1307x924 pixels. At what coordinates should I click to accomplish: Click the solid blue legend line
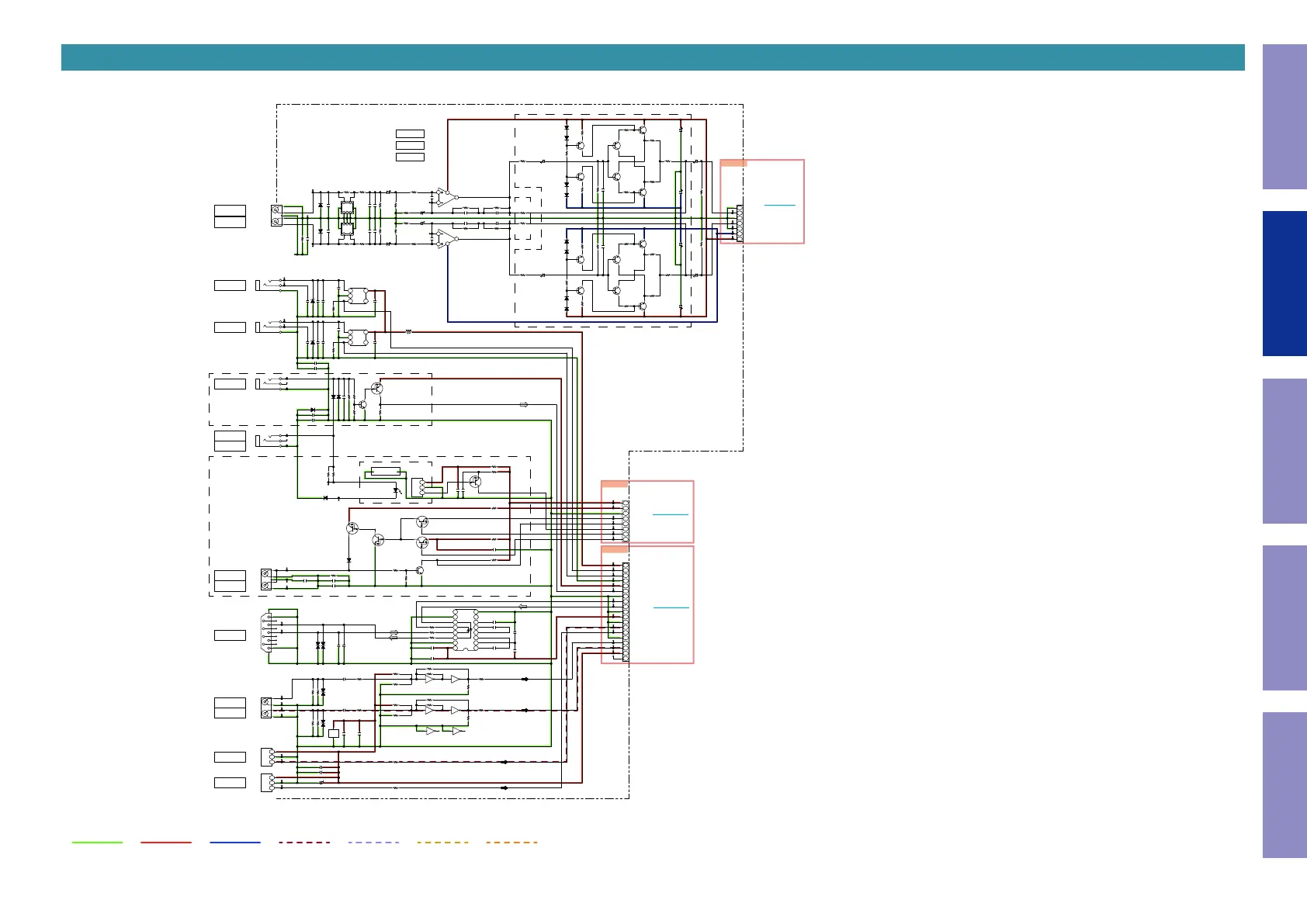234,842
